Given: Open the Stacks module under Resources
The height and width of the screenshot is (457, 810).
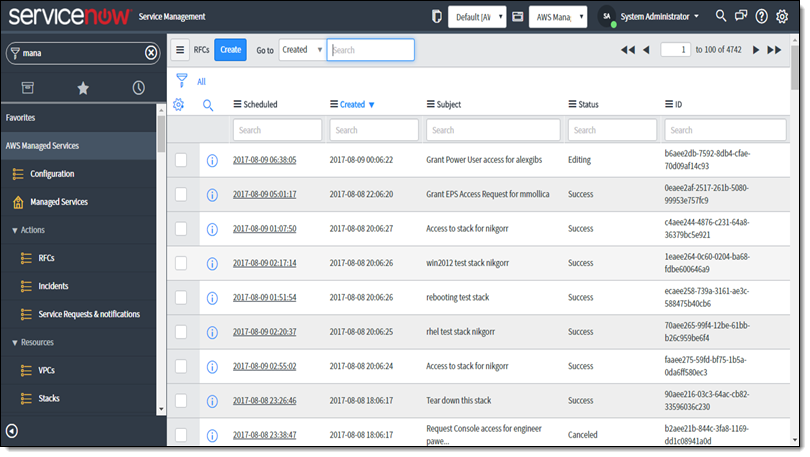Looking at the screenshot, I should tap(49, 398).
